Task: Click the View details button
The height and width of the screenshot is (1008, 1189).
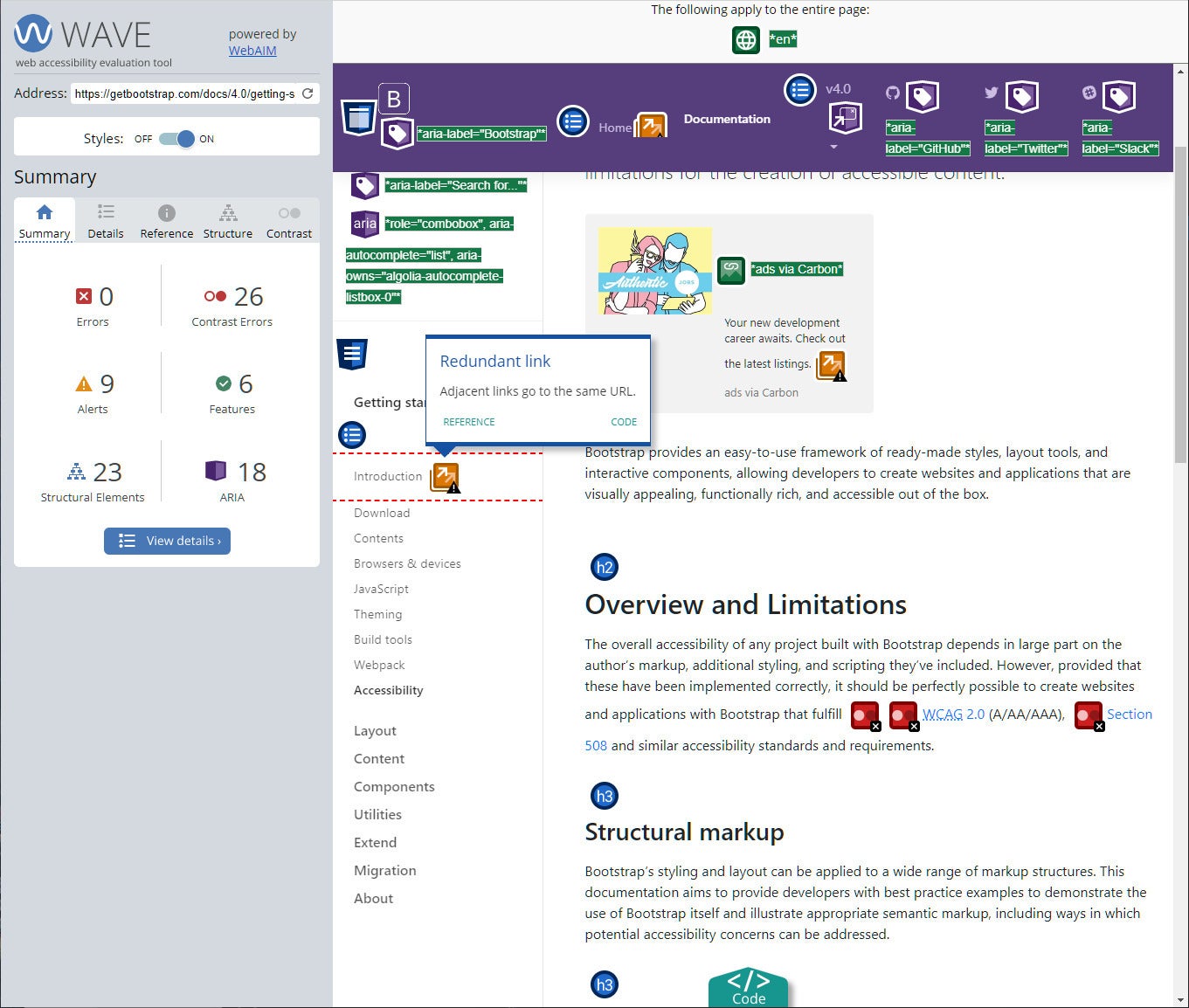Action: pyautogui.click(x=167, y=541)
